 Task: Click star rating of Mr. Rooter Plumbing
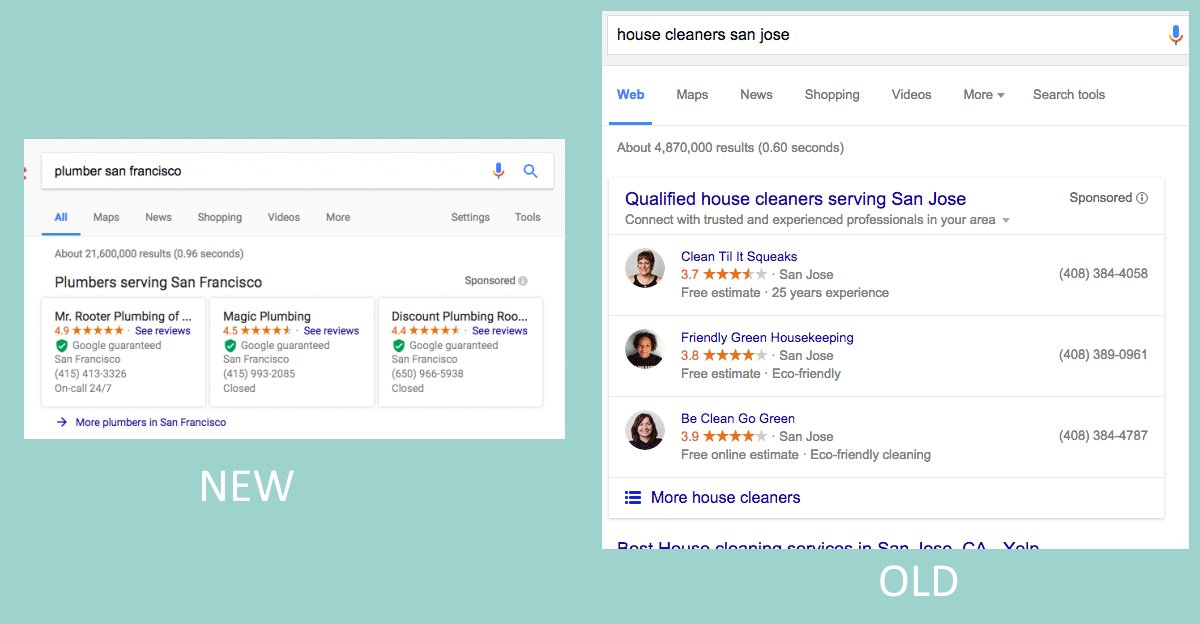point(98,331)
